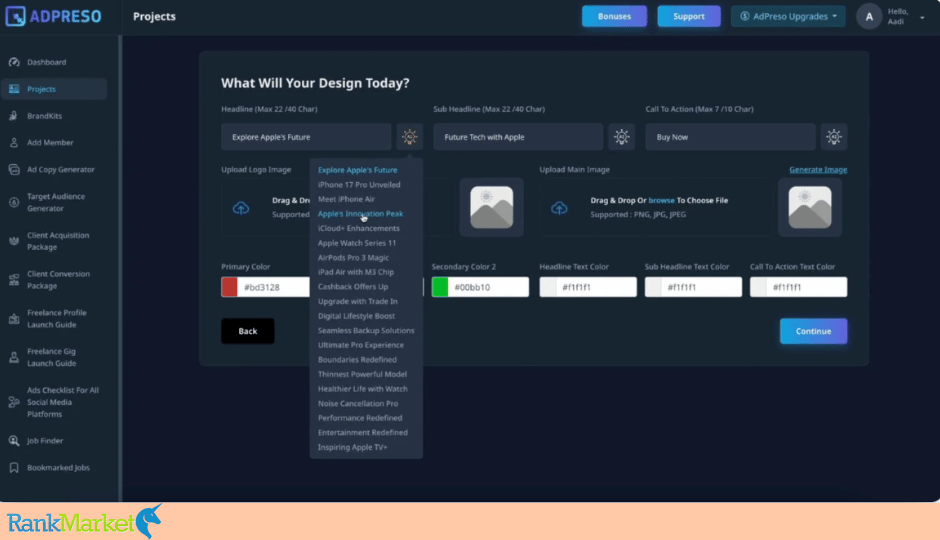
Task: Open Ads Checklist For All Social Media Platforms
Action: [x=62, y=402]
